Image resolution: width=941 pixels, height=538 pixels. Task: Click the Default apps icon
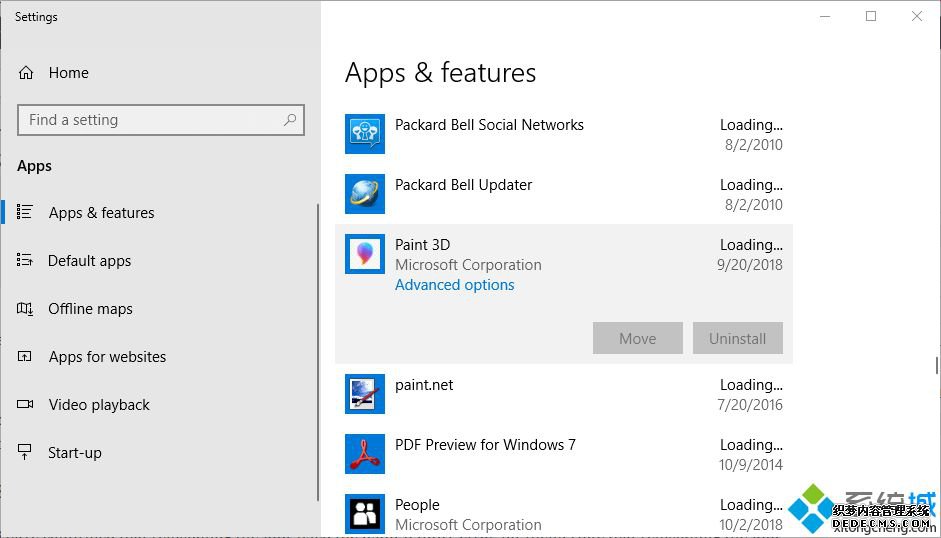25,260
